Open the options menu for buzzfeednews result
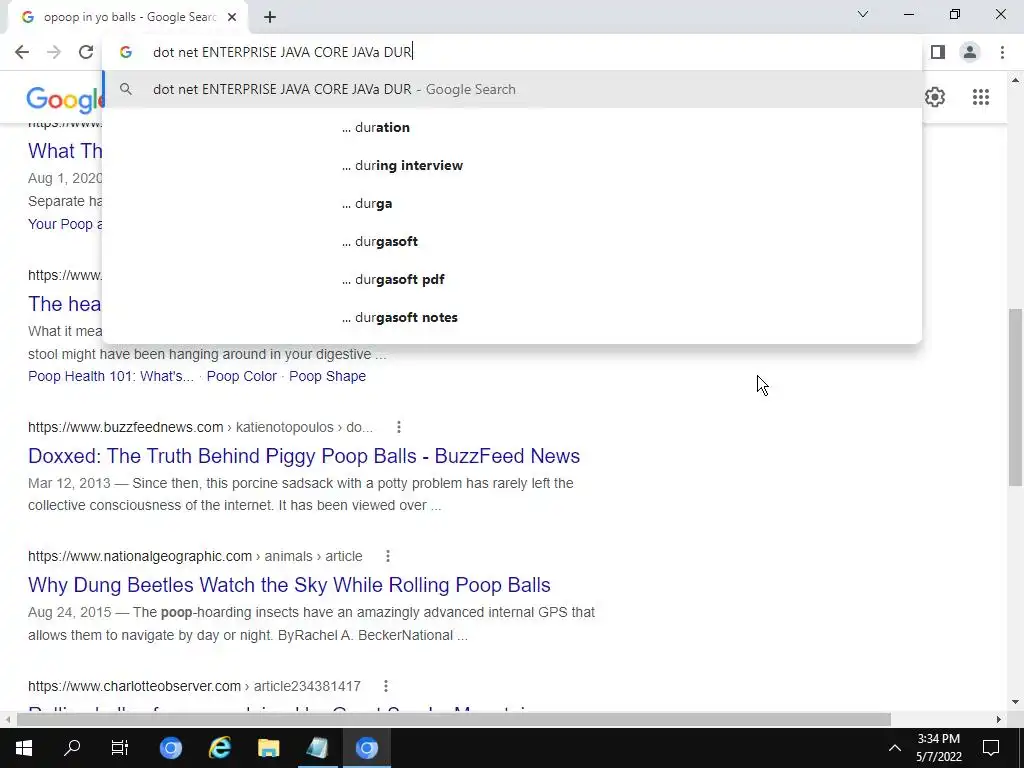This screenshot has width=1024, height=768. coord(399,427)
